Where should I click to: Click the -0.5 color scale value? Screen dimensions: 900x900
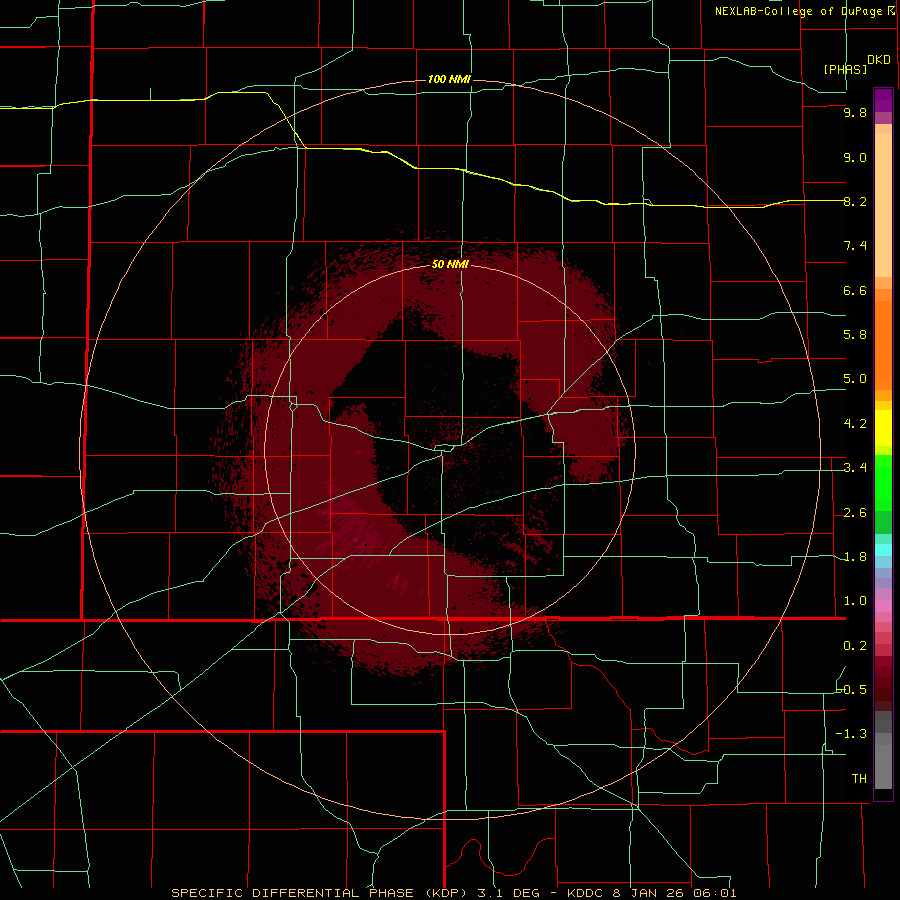(x=851, y=689)
